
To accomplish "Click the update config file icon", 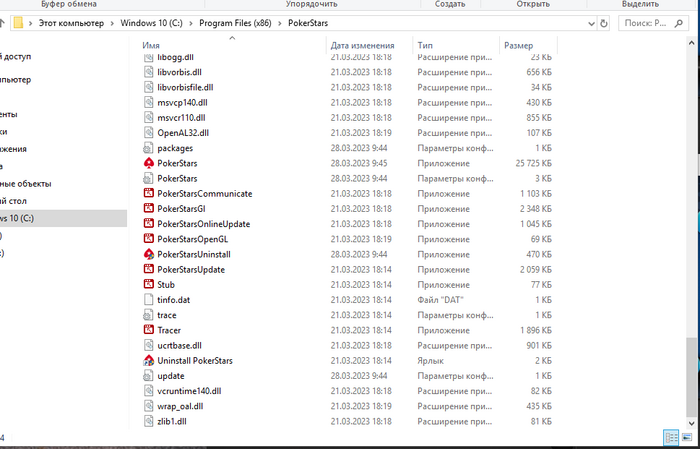I will click(149, 376).
